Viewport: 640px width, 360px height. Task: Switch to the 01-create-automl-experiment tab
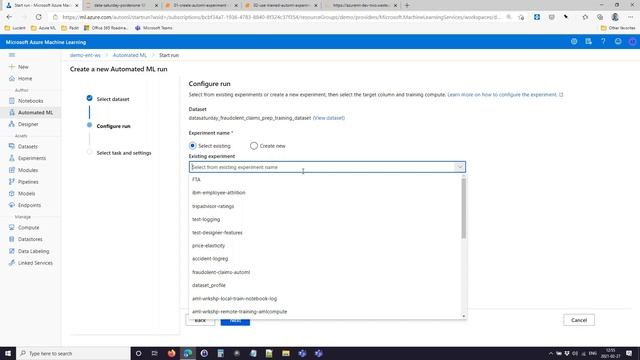pyautogui.click(x=201, y=5)
